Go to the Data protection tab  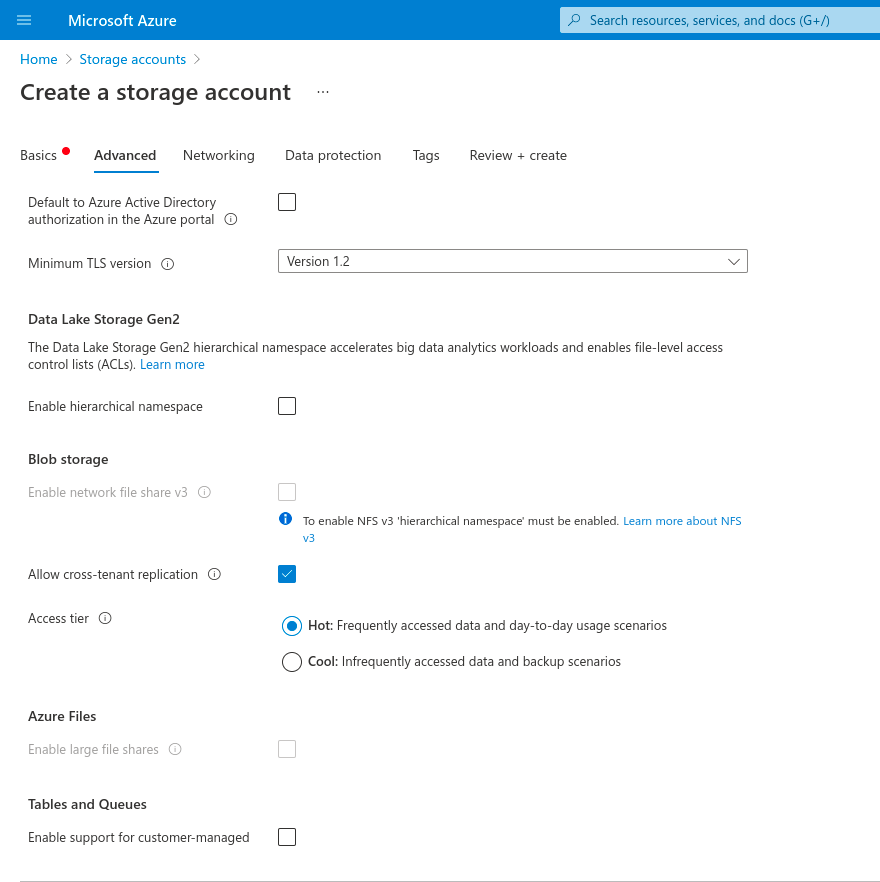(333, 155)
